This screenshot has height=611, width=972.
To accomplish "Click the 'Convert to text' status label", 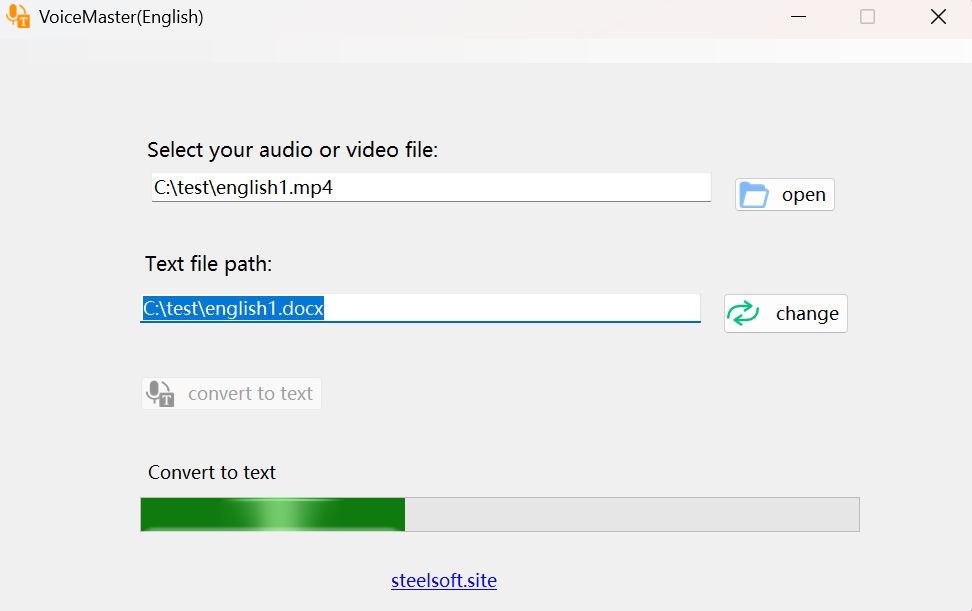I will (x=211, y=472).
